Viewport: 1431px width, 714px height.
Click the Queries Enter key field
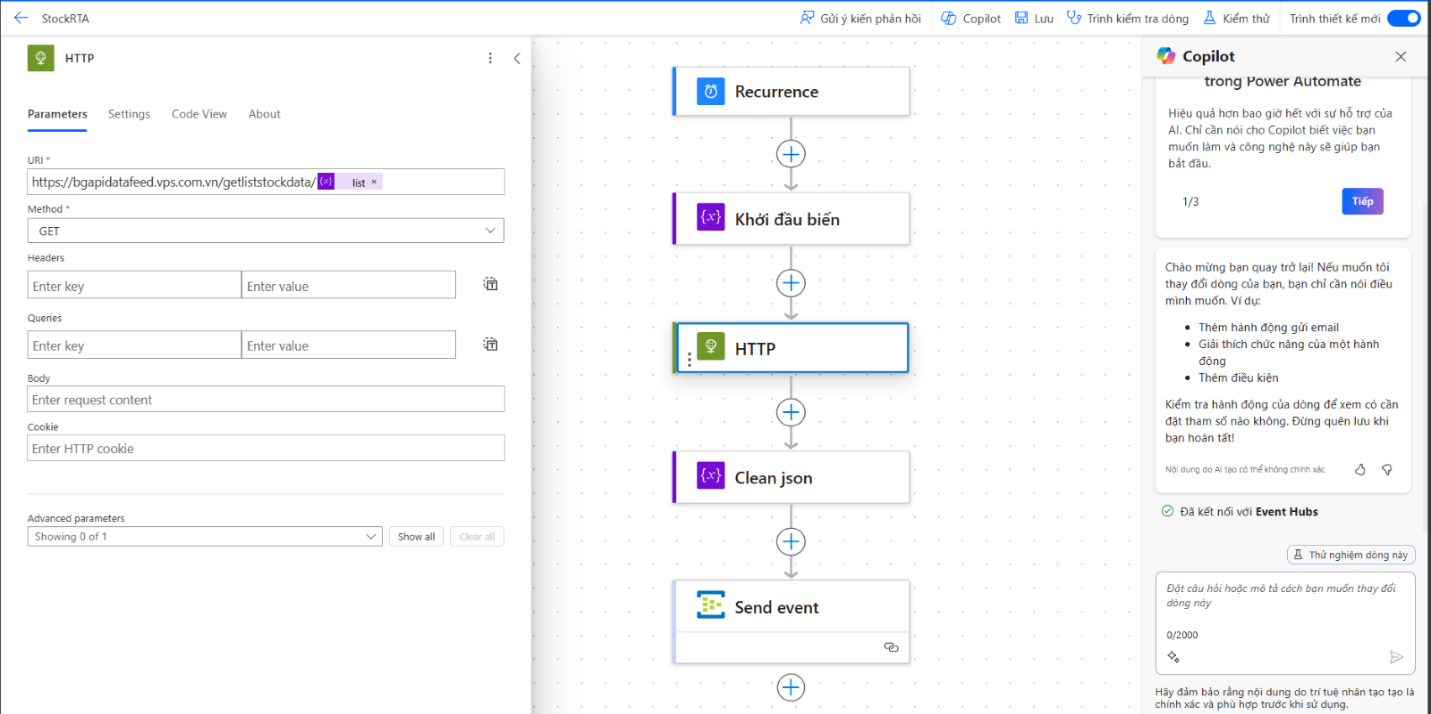pos(134,346)
